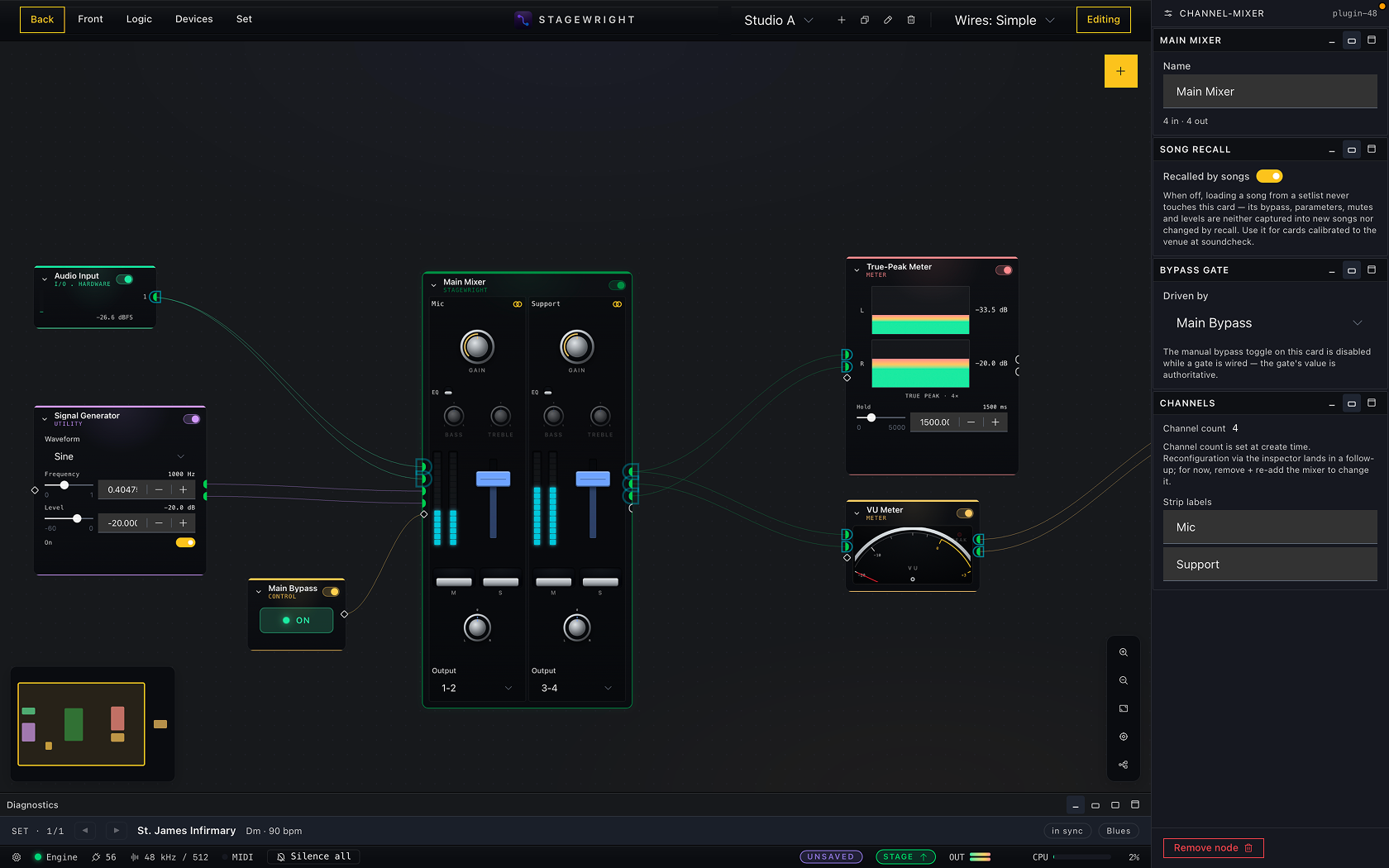Click channel-mixer header sliders icon
The height and width of the screenshot is (868, 1389).
(1168, 13)
